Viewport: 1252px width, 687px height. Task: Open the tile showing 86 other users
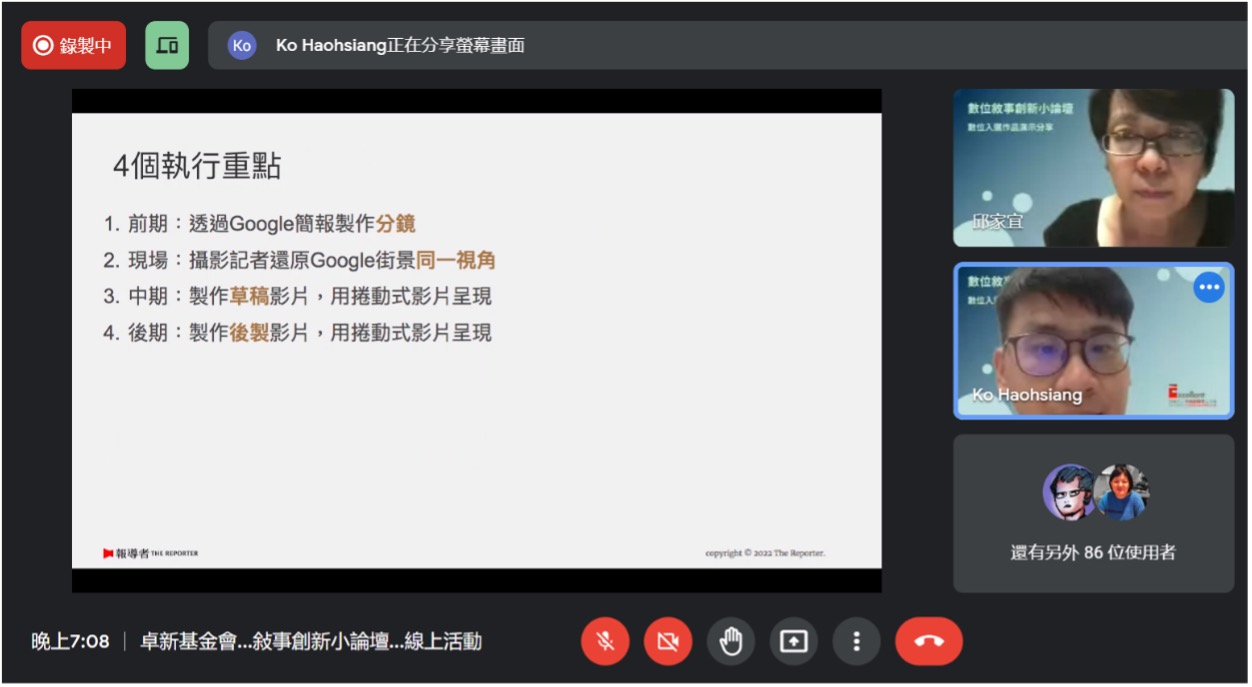click(1094, 513)
